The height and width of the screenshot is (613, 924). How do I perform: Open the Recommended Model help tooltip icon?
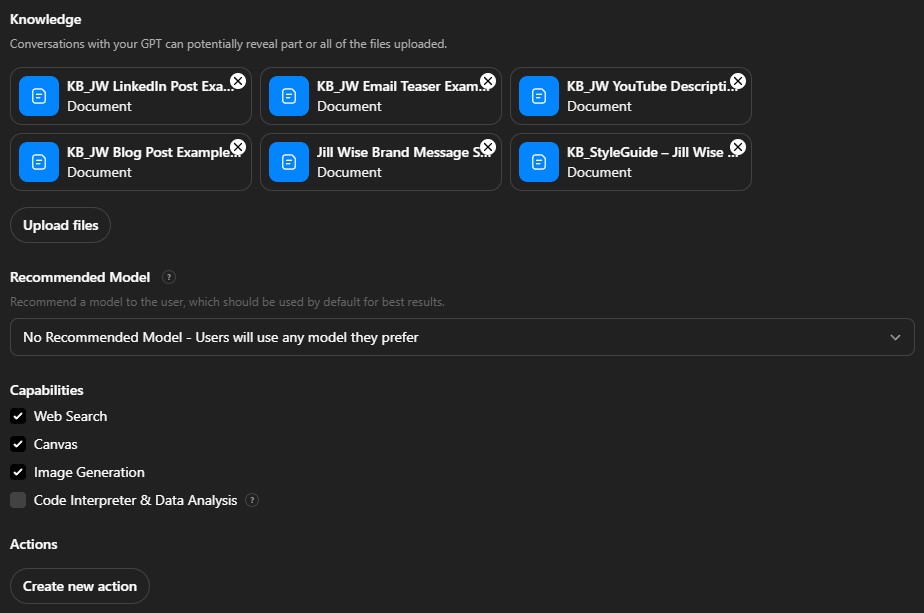(x=169, y=277)
